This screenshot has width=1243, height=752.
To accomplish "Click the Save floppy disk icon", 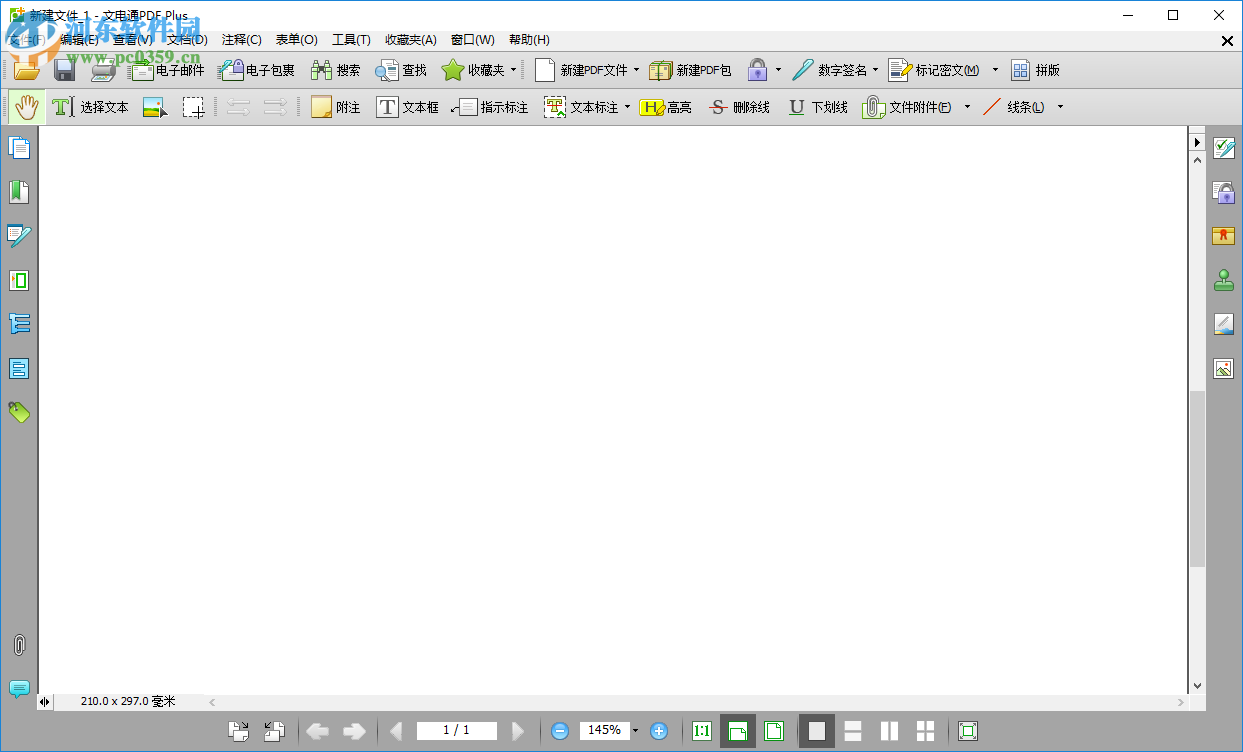I will (x=65, y=70).
